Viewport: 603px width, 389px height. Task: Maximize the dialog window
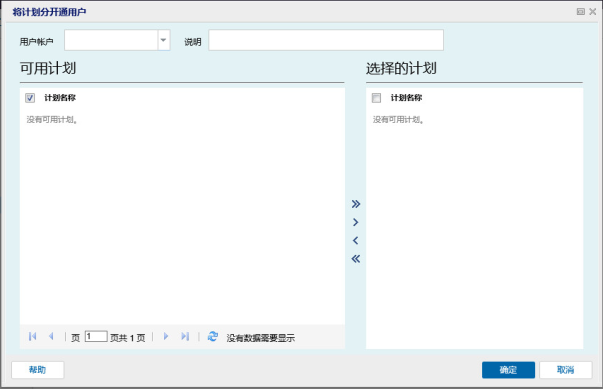click(x=581, y=12)
